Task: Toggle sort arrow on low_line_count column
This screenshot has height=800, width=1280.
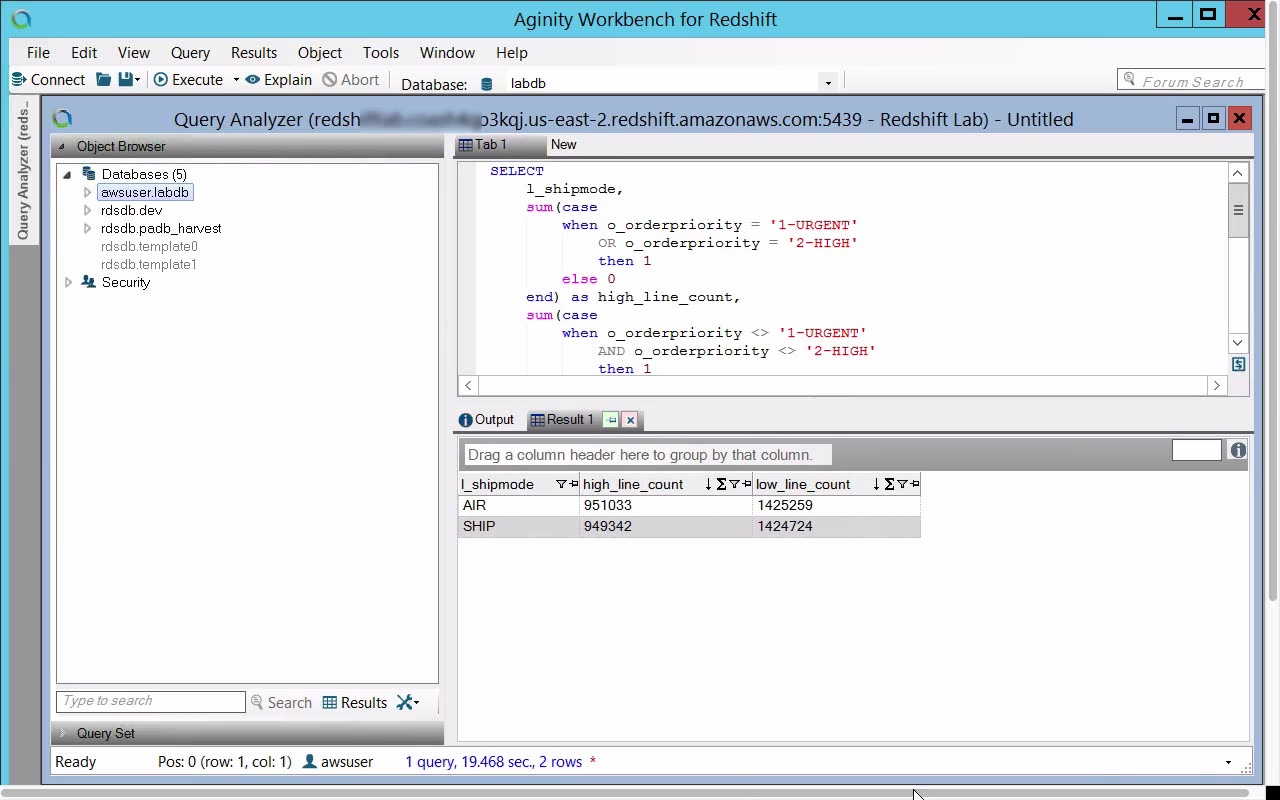Action: (876, 485)
